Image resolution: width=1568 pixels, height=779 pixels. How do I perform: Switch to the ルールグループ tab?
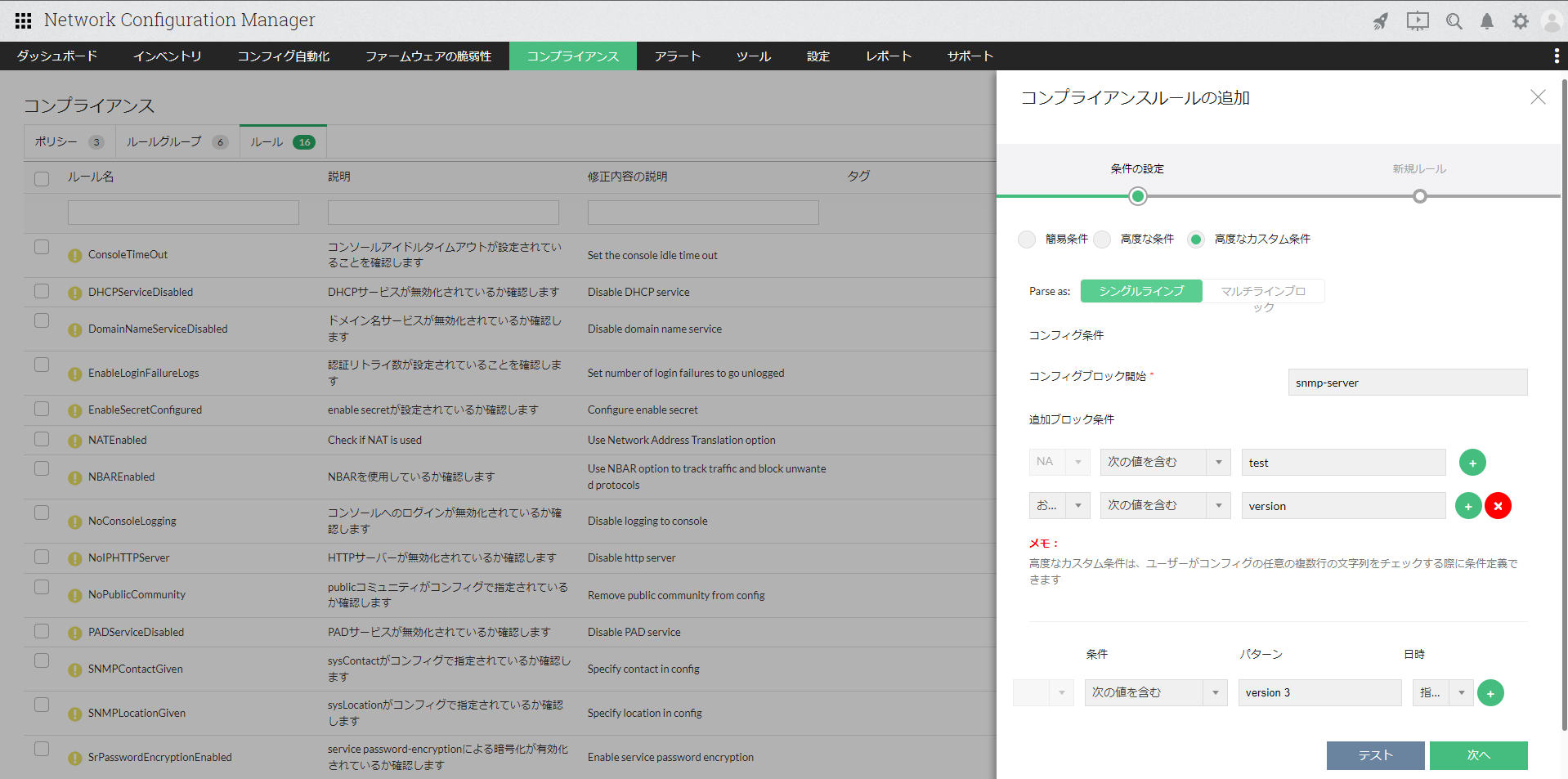176,141
